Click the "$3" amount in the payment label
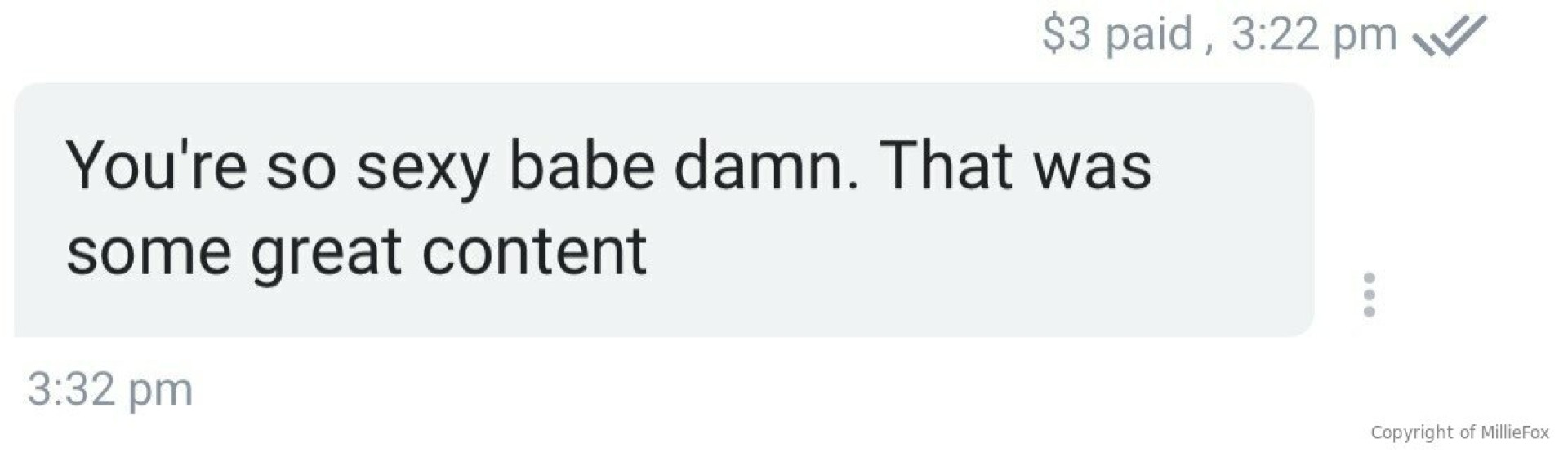Screen dimensions: 1568x461 pos(1067,35)
